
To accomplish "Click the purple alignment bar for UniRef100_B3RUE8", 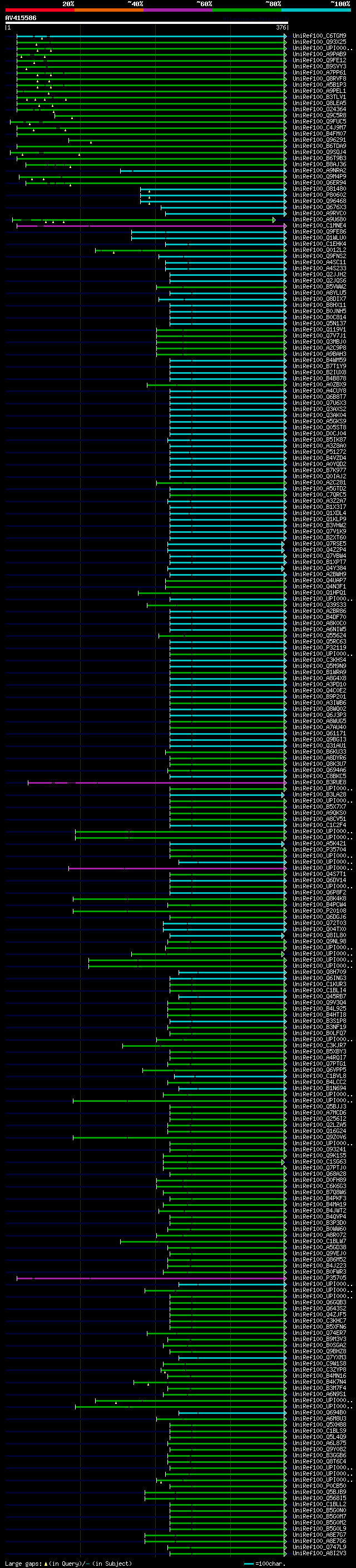I will pyautogui.click(x=157, y=783).
